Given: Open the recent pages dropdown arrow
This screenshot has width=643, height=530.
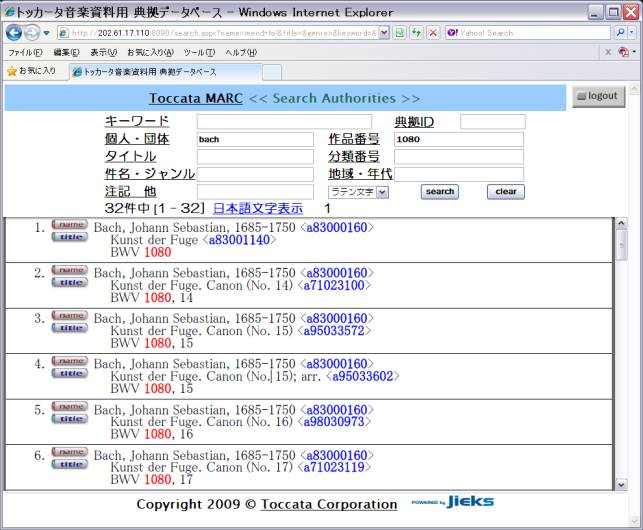Looking at the screenshot, I should (x=46, y=33).
